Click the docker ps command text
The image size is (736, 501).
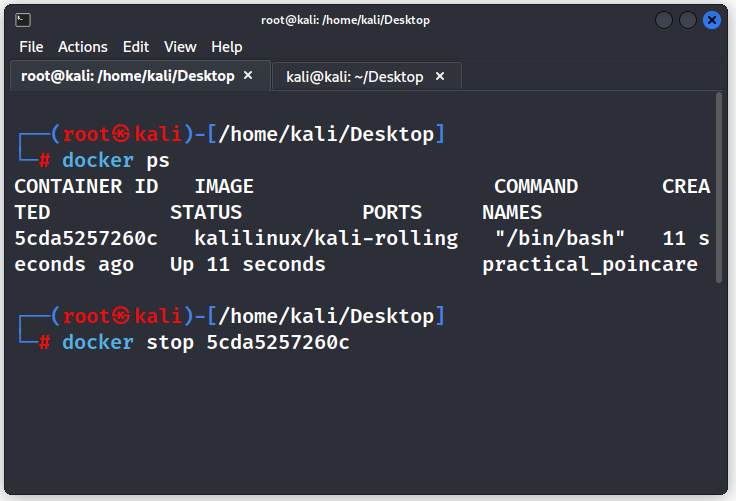pyautogui.click(x=115, y=161)
